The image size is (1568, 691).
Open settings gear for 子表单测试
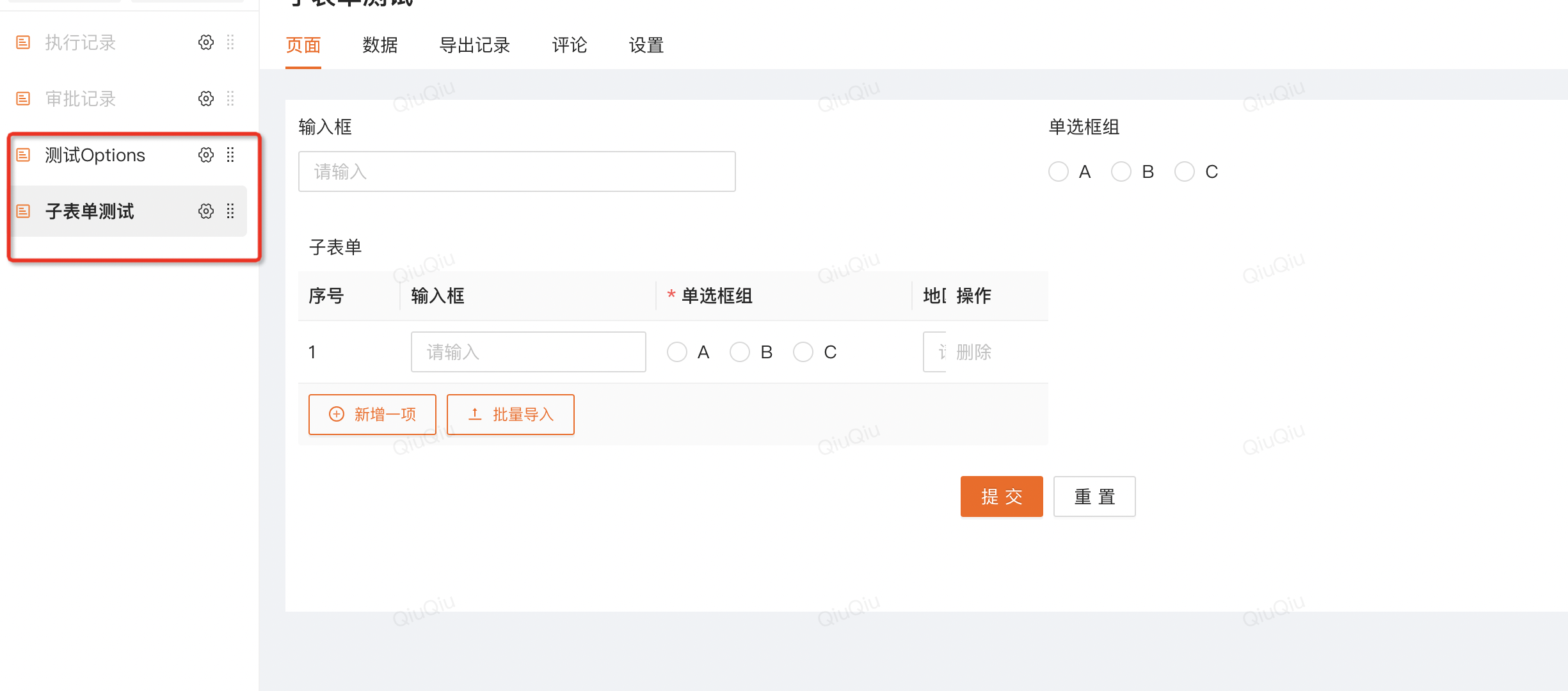coord(205,211)
